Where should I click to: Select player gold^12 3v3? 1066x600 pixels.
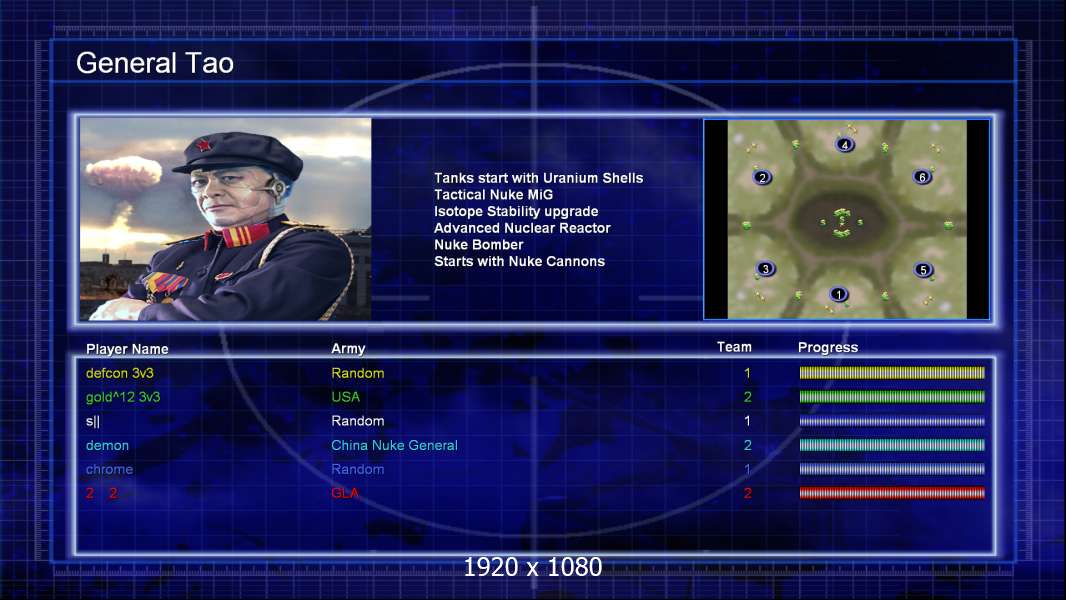click(123, 397)
